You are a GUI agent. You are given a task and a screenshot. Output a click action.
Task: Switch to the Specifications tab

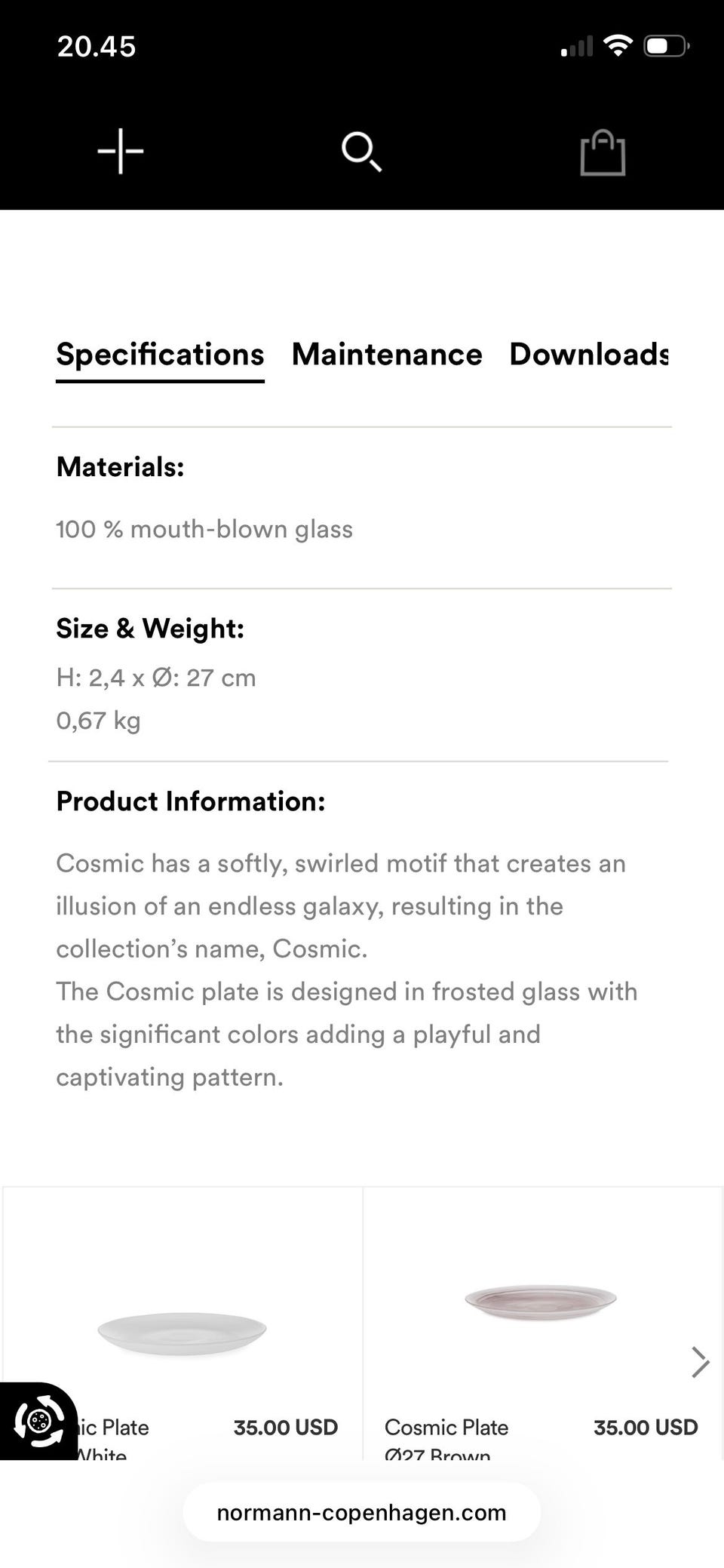click(x=160, y=355)
